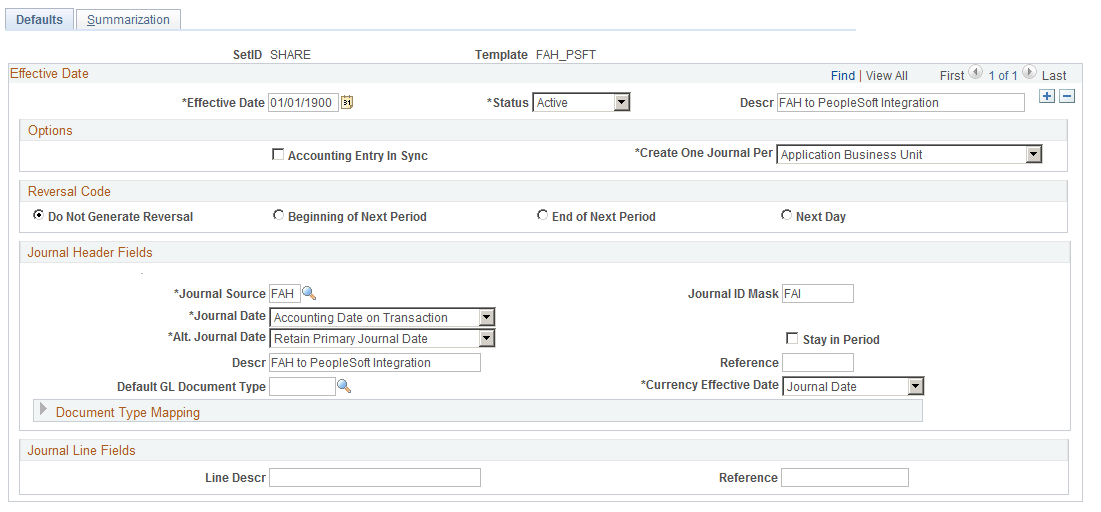Click the View All link

(886, 75)
